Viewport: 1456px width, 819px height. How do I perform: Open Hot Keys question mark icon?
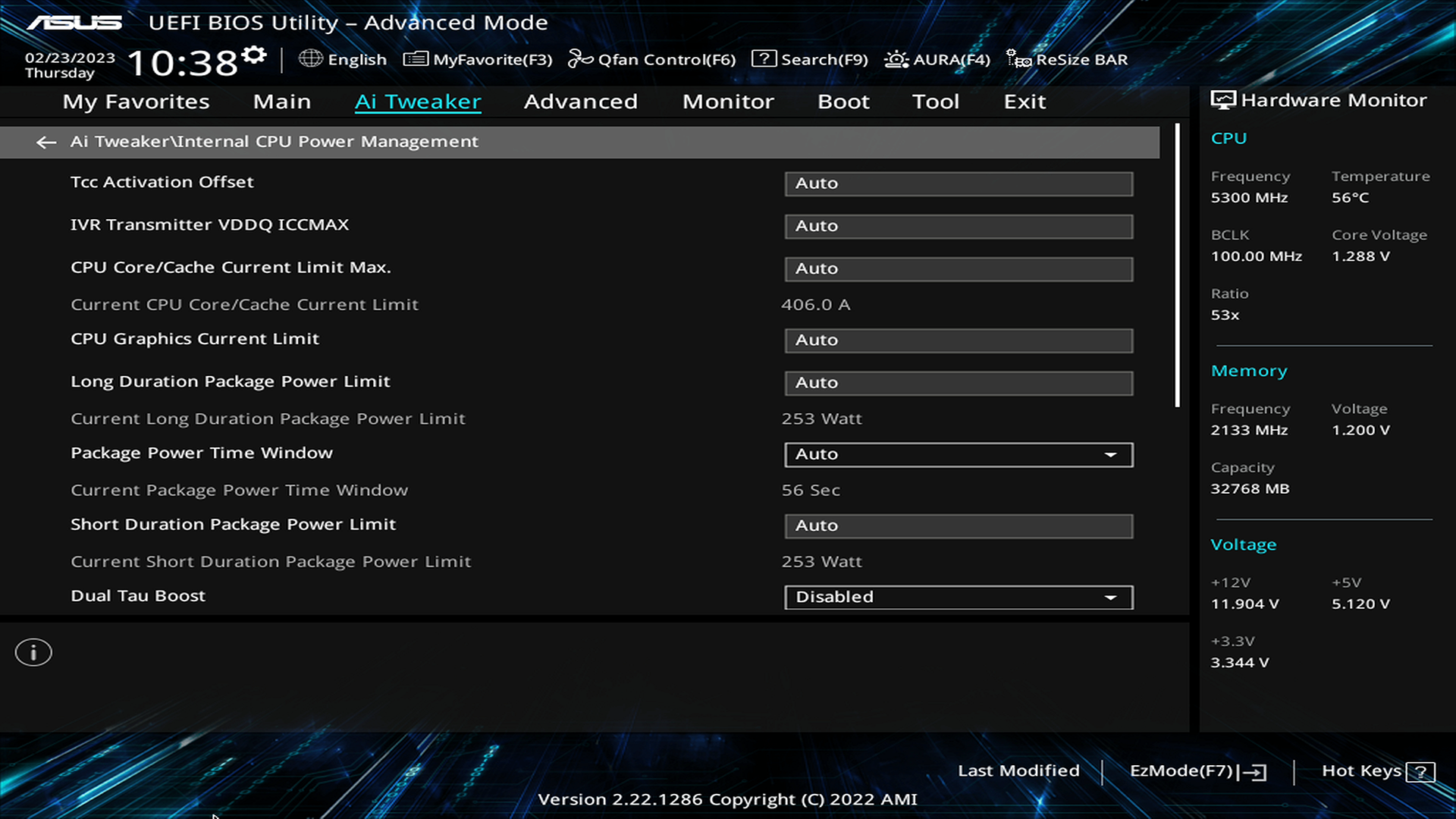pyautogui.click(x=1420, y=772)
